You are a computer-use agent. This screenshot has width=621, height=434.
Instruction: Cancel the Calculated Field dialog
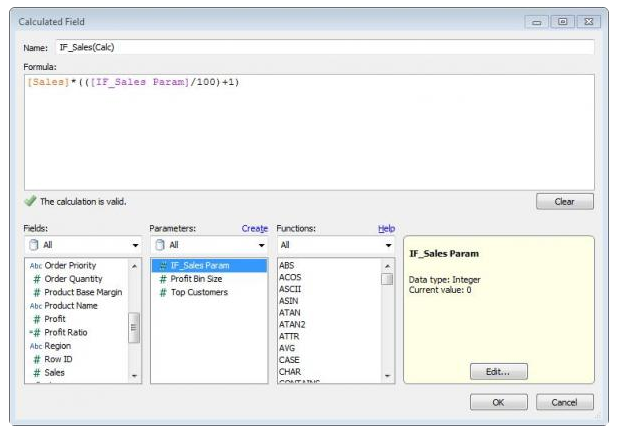point(564,402)
